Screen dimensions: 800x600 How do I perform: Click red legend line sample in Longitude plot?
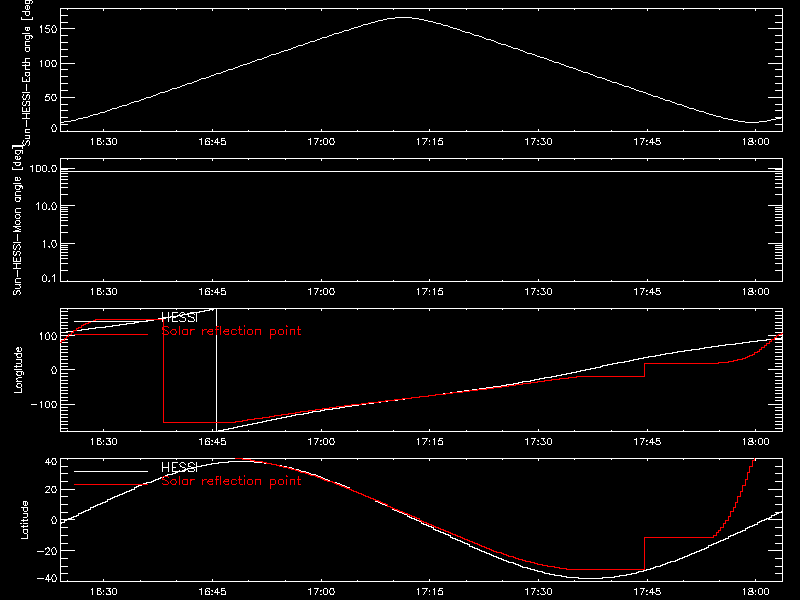[111, 335]
